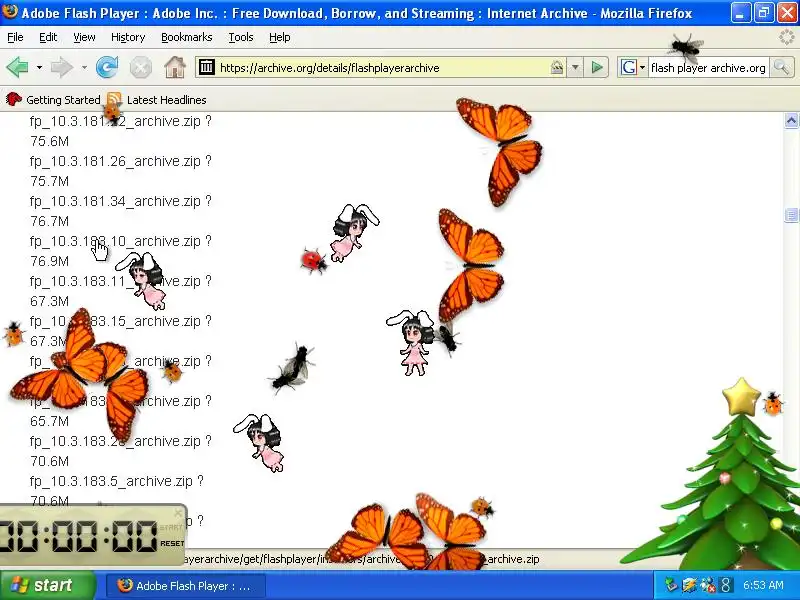
Task: Download fp_10.3.181.34_archive.zip
Action: click(x=115, y=201)
